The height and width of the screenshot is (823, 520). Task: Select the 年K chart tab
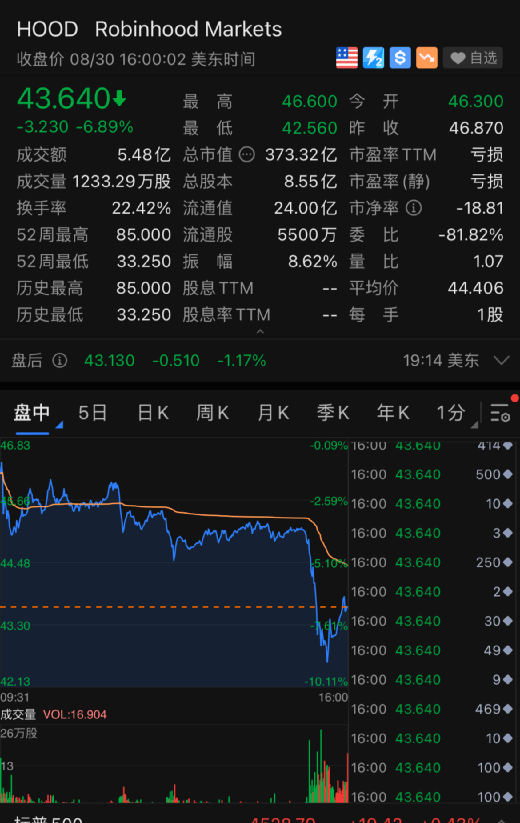click(393, 413)
